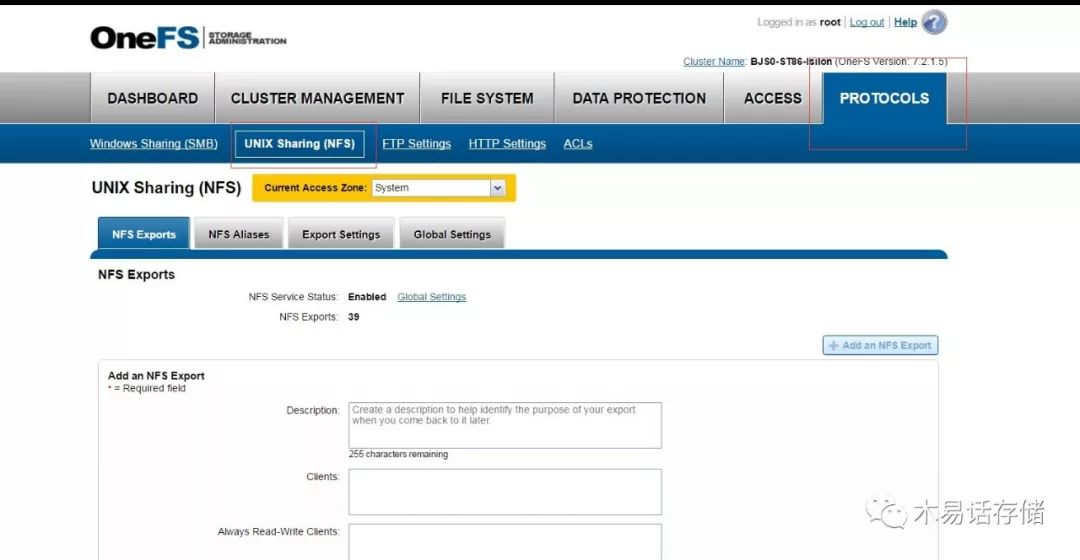Open the Data Protection menu
This screenshot has width=1080, height=560.
tap(639, 98)
